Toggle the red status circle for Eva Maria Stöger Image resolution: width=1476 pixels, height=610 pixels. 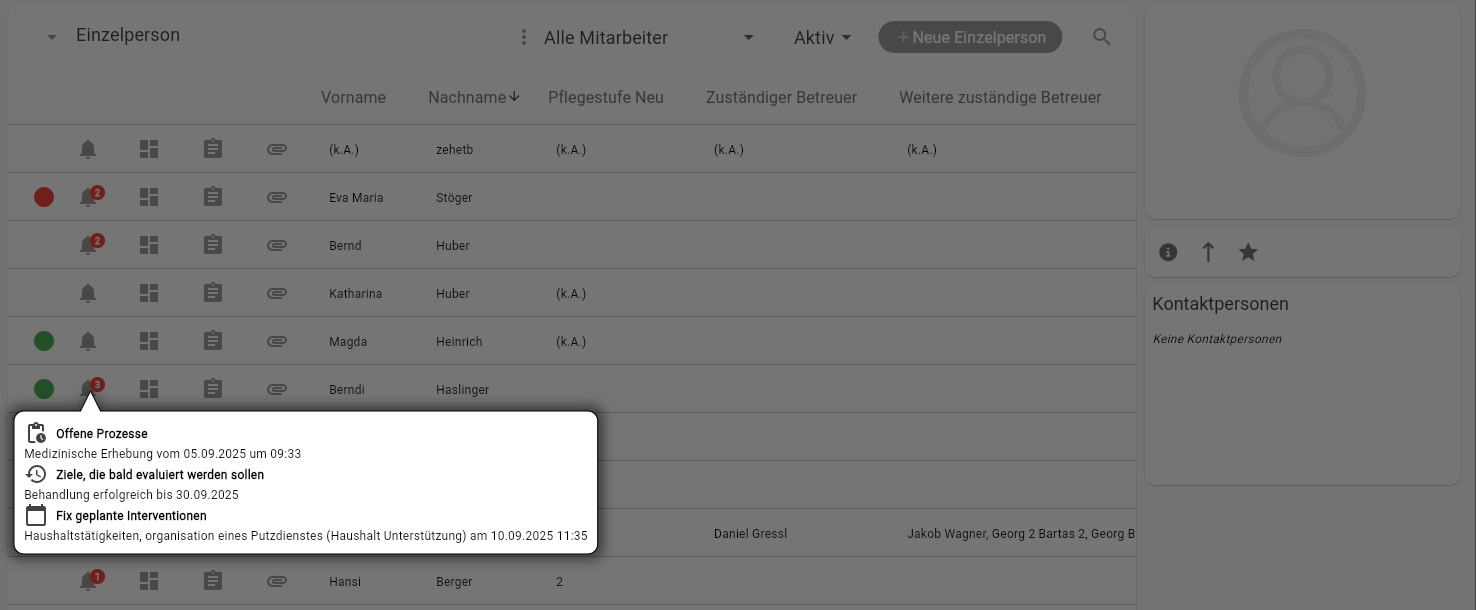44,196
